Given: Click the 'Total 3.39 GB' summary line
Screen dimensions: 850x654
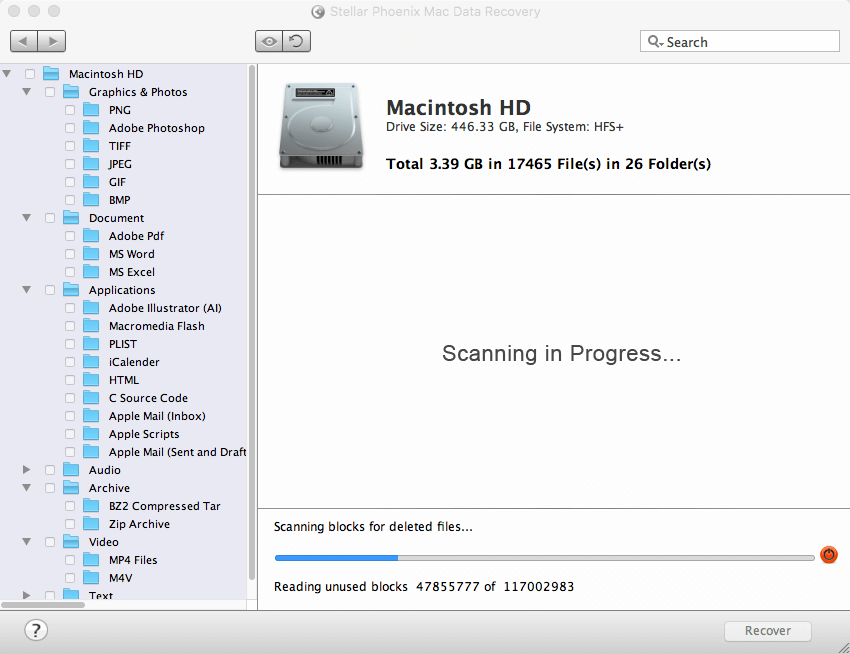Looking at the screenshot, I should (x=548, y=164).
